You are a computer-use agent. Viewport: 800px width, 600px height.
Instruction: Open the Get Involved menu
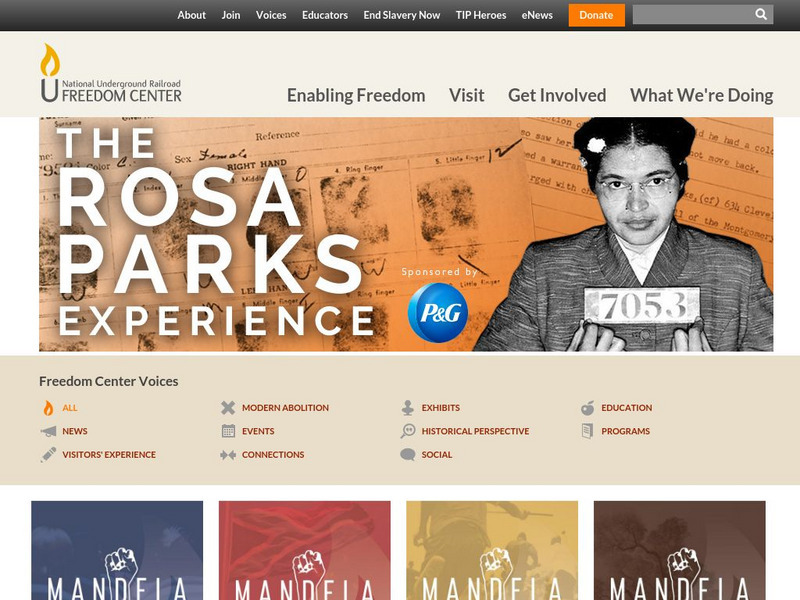(557, 95)
